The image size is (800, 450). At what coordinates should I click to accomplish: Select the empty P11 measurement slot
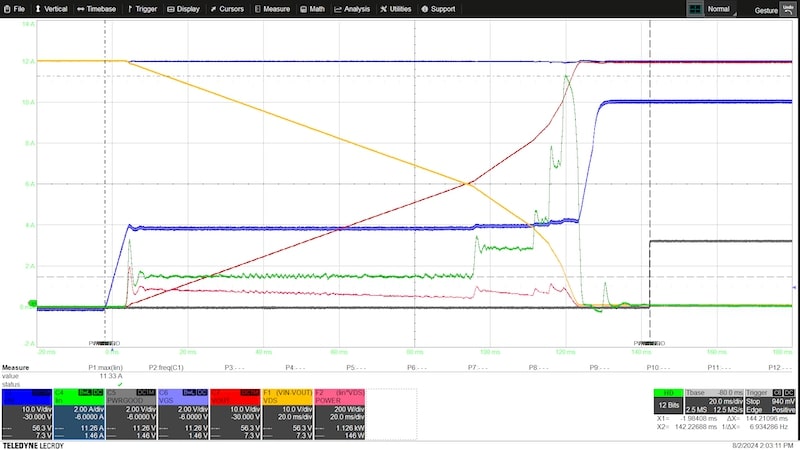(719, 367)
